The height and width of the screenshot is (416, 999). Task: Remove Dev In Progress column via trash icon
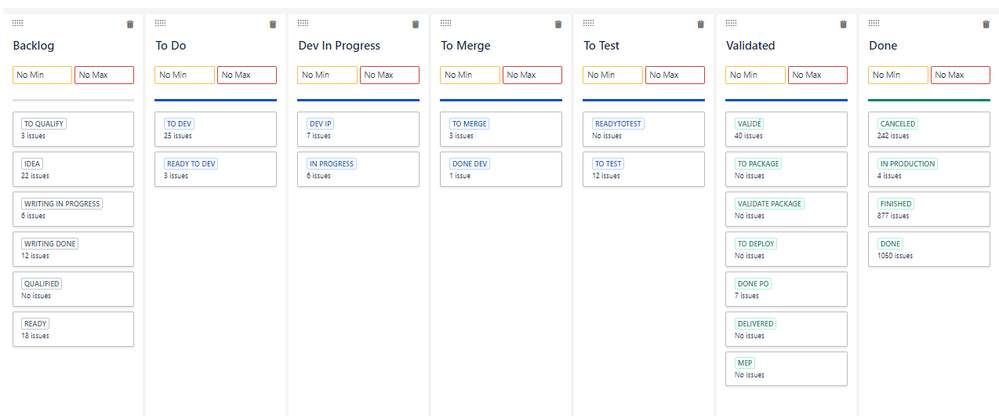click(415, 24)
